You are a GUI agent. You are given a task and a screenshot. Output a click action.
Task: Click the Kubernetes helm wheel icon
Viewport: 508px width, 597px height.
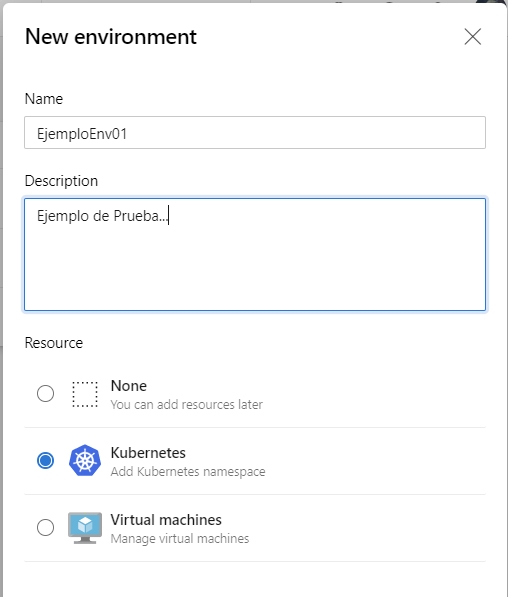(x=85, y=460)
